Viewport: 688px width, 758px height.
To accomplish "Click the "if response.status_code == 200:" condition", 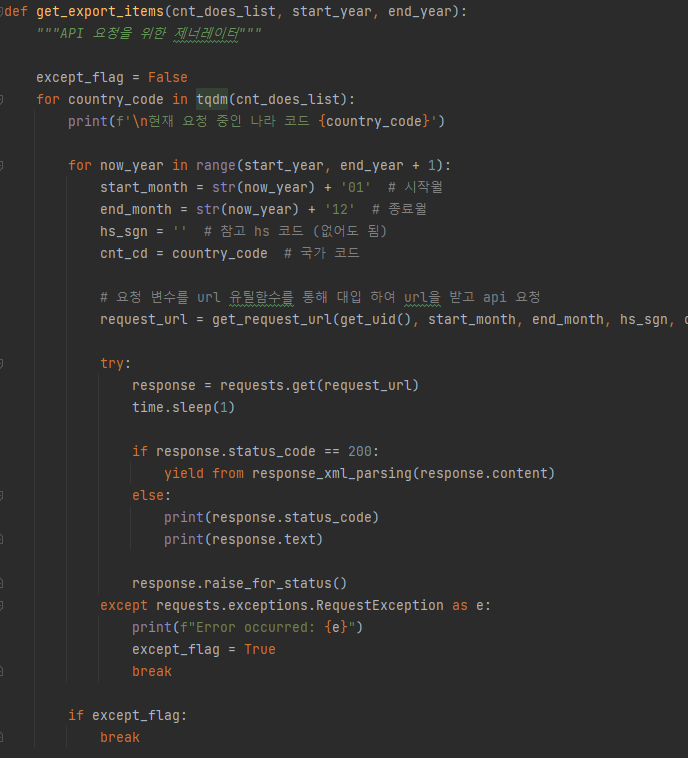I will pos(255,452).
